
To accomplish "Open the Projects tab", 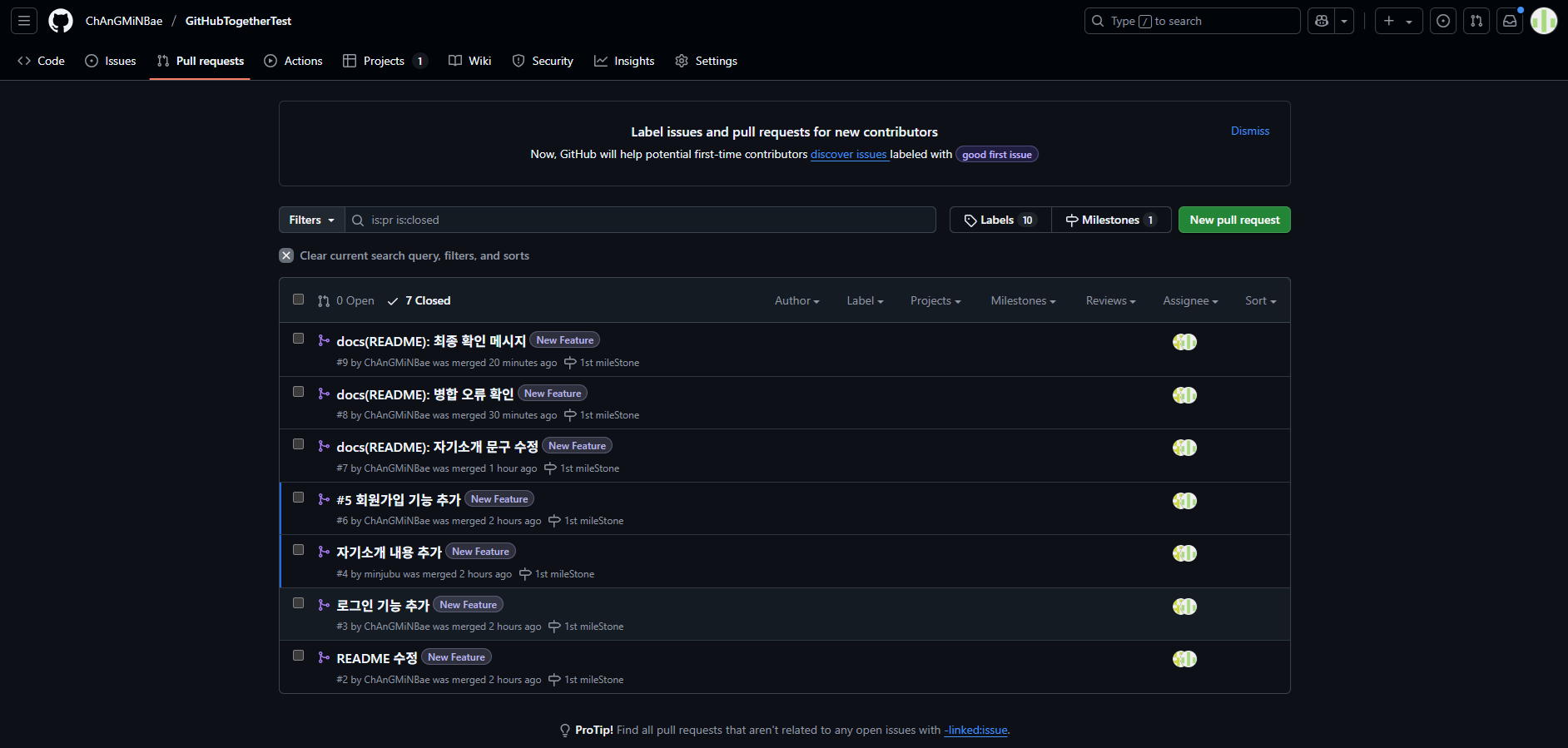I will [385, 61].
